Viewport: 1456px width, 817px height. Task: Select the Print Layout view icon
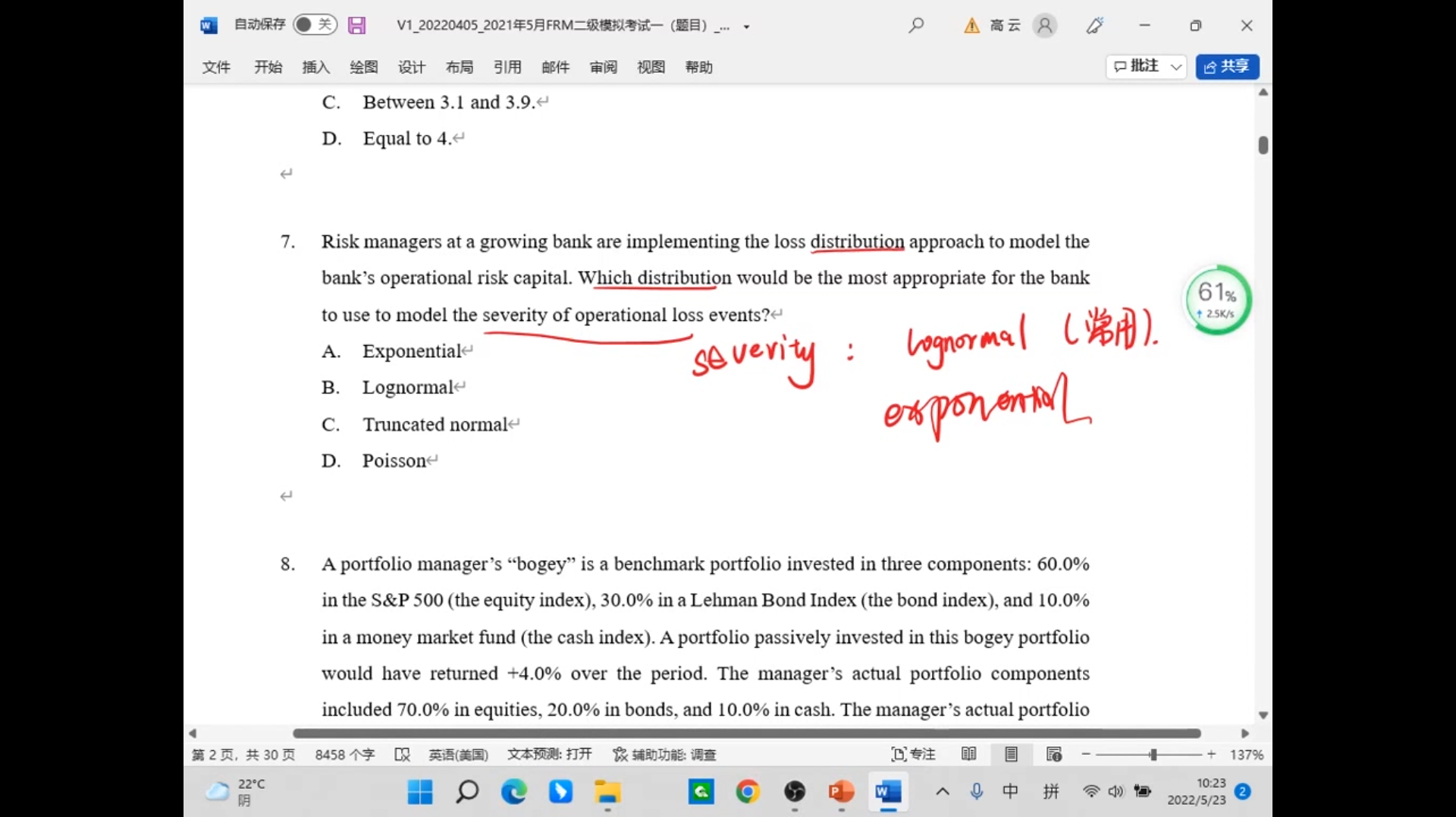1011,754
